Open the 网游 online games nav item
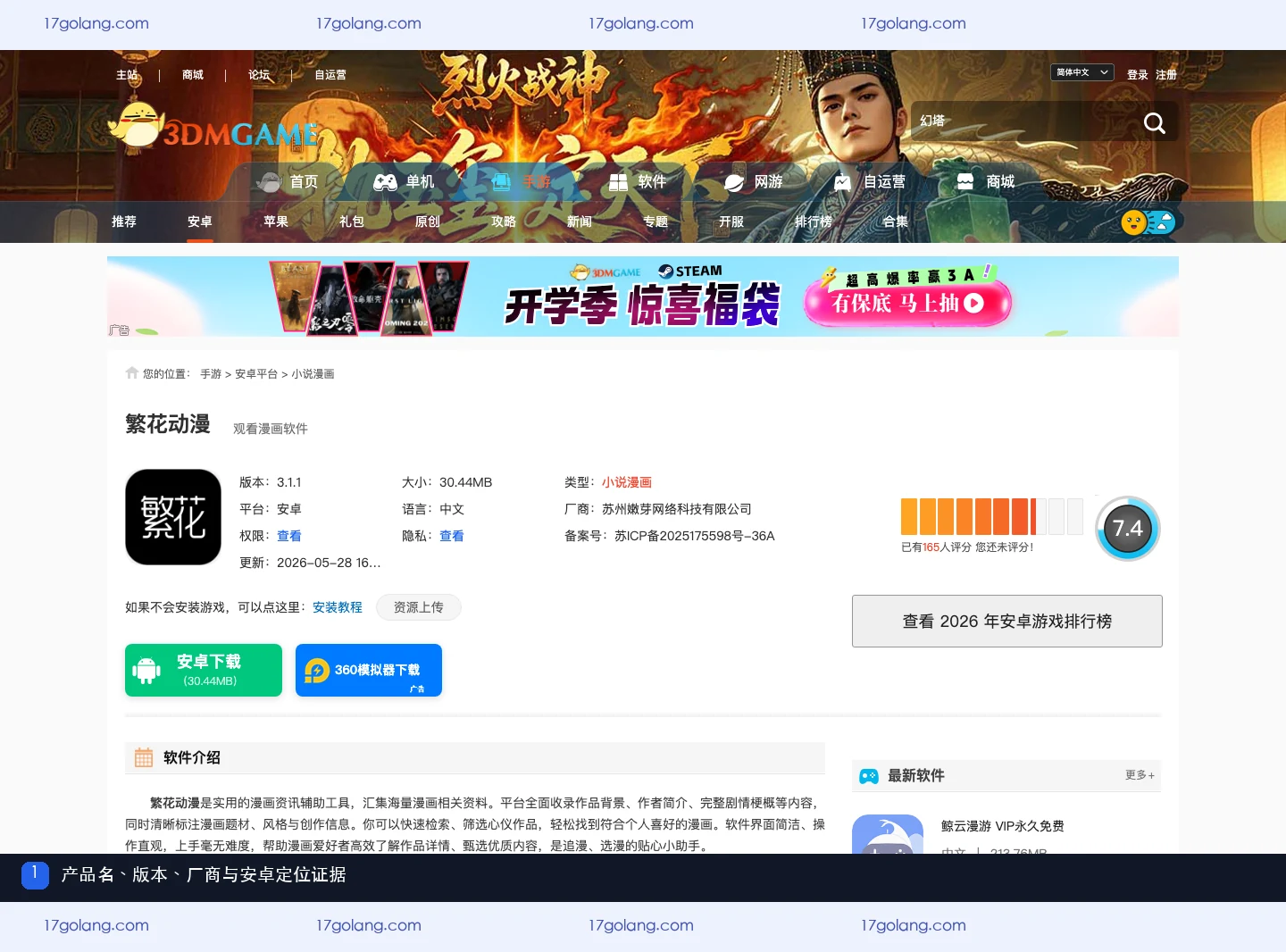Viewport: 1286px width, 952px height. (754, 181)
